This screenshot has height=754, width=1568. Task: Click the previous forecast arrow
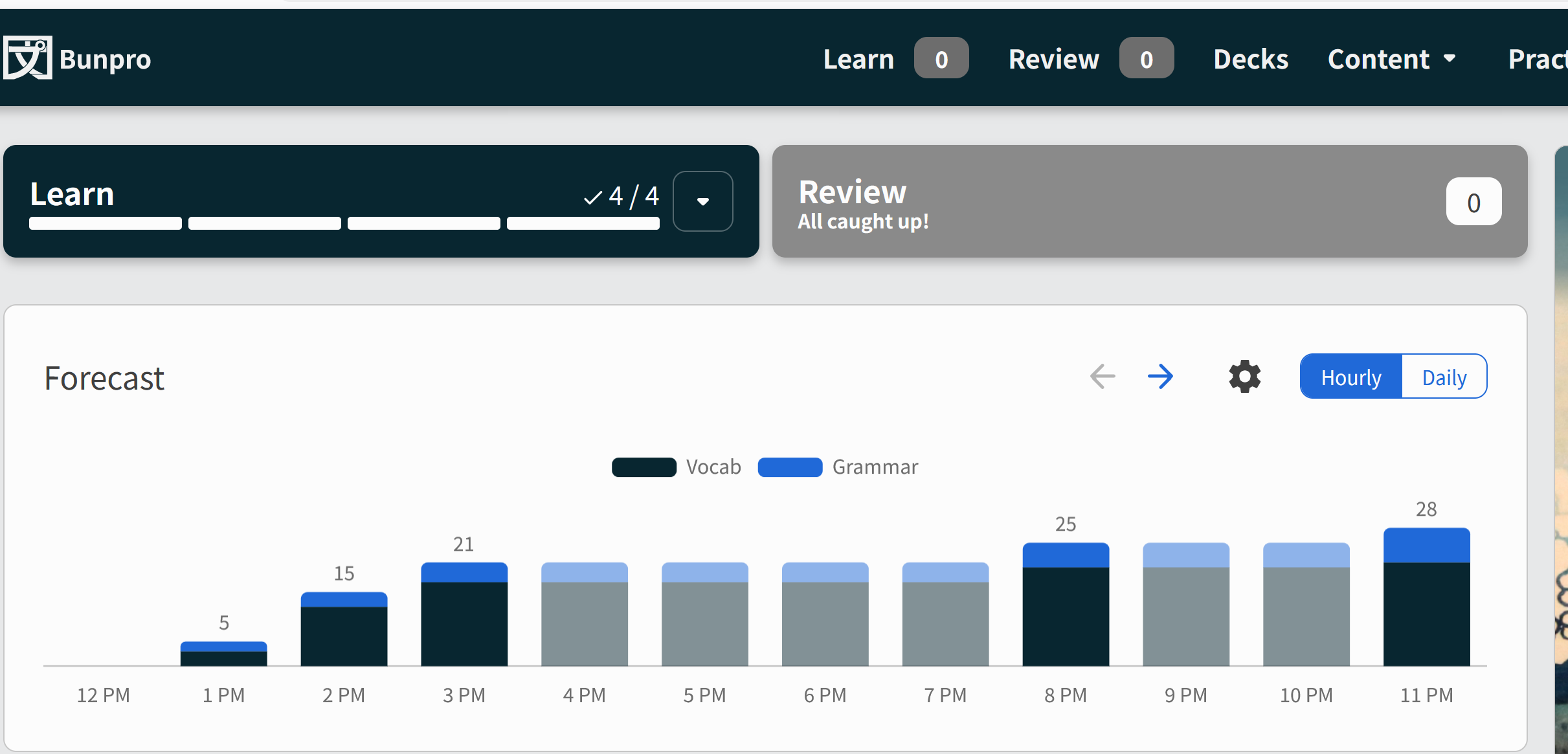pos(1103,377)
